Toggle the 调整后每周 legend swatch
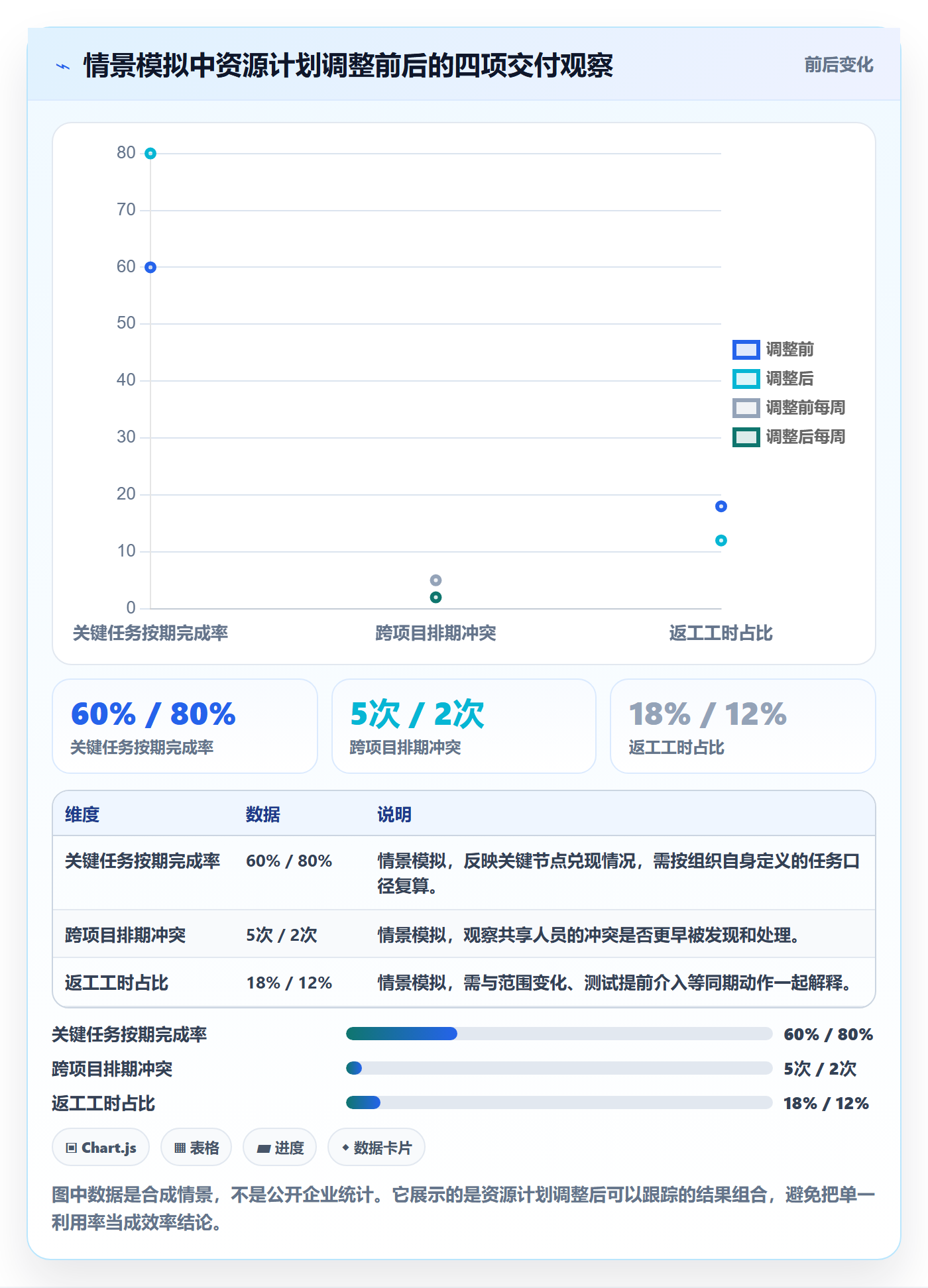Image resolution: width=928 pixels, height=1288 pixels. coord(746,437)
